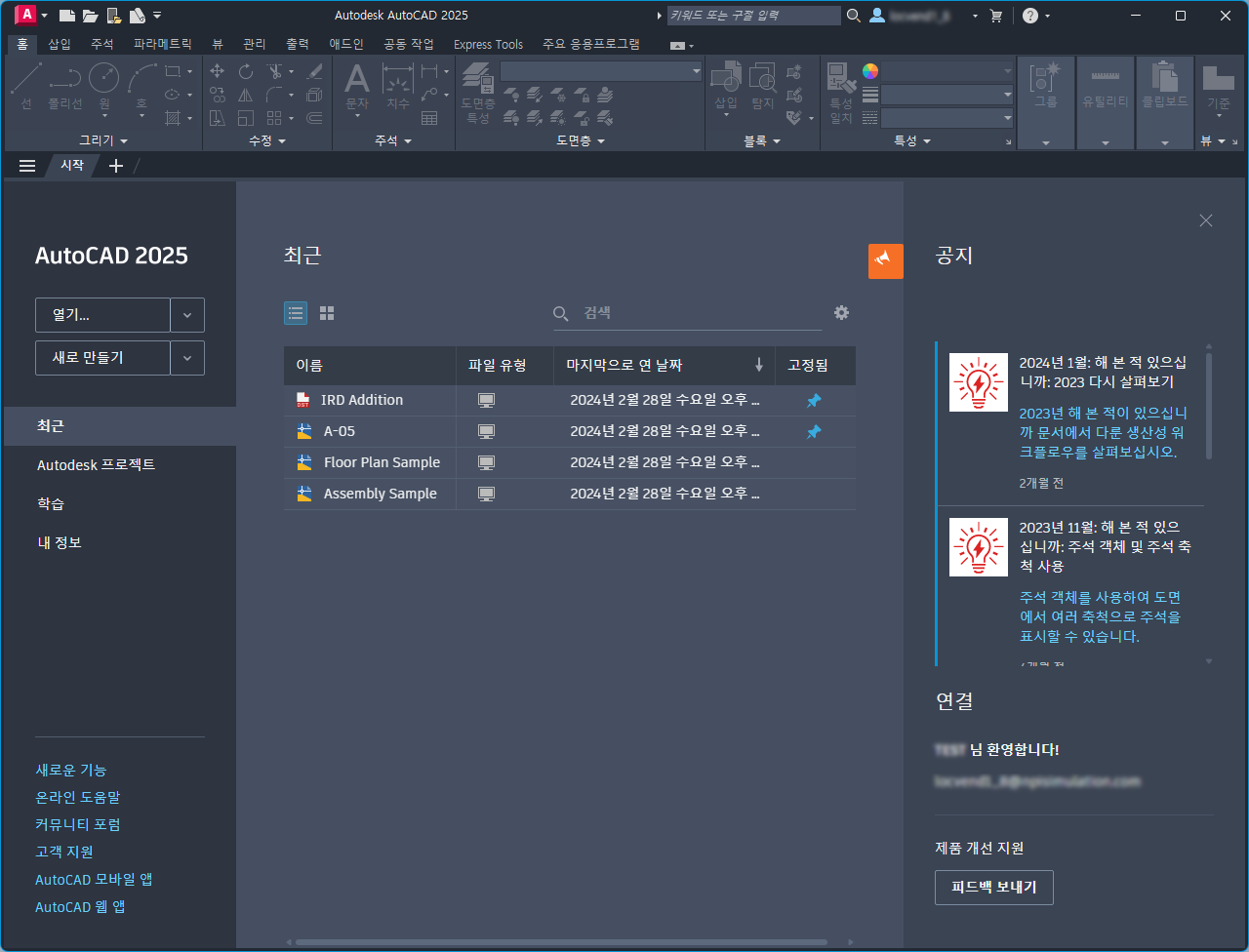Click the 삽입 (Insert) block tool

tap(726, 88)
